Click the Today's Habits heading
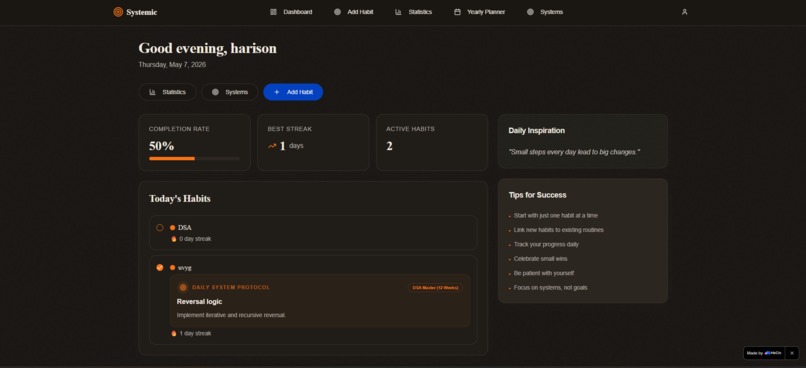The height and width of the screenshot is (368, 806). tap(180, 198)
